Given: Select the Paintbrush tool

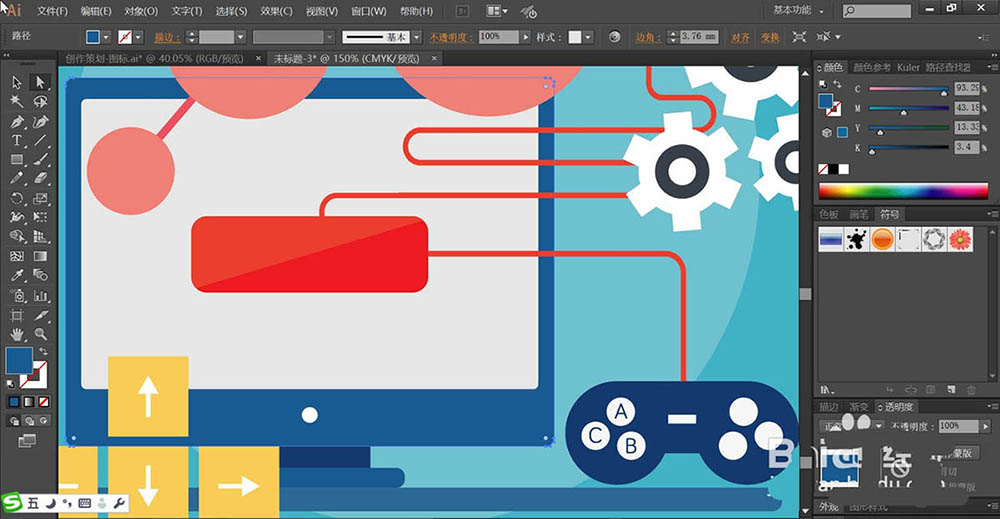Looking at the screenshot, I should [x=40, y=159].
